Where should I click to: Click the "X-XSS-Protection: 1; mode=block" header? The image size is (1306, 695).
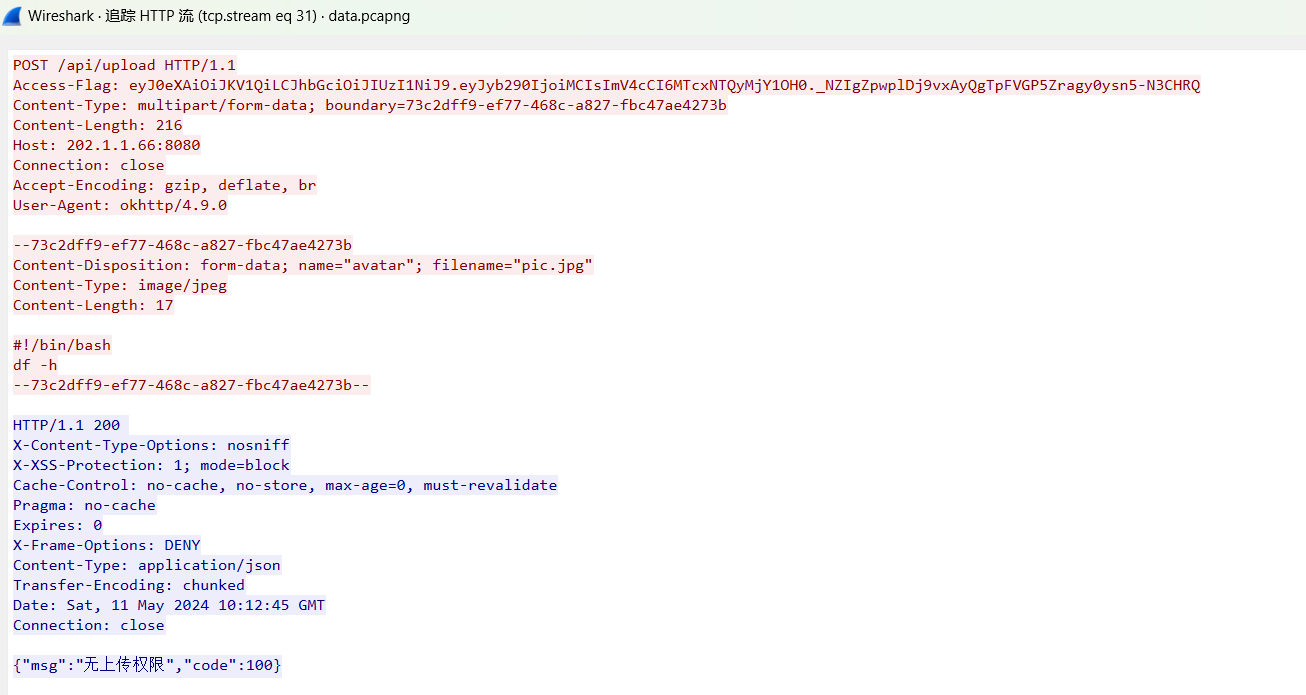152,465
